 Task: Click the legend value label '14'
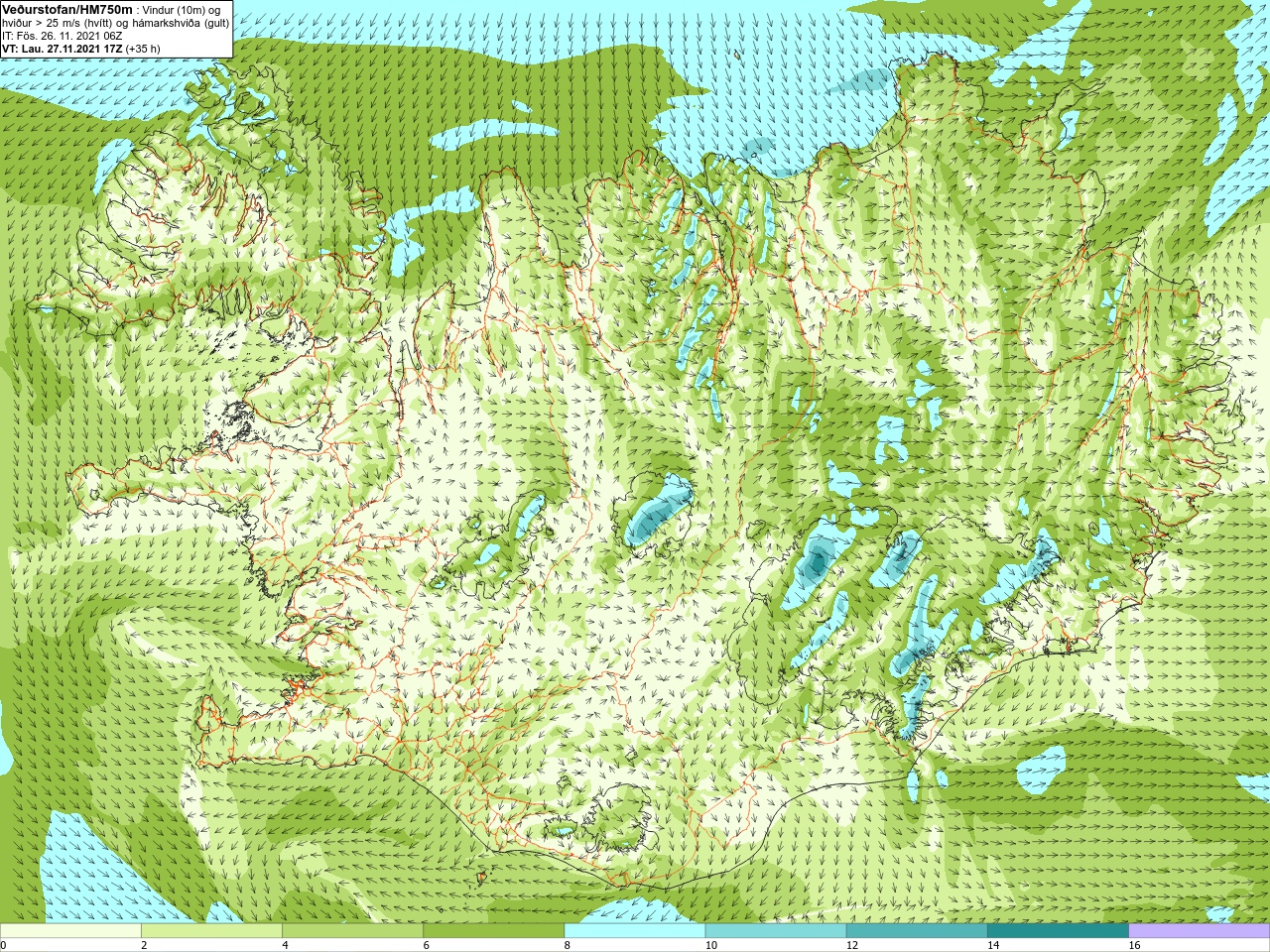[x=993, y=945]
